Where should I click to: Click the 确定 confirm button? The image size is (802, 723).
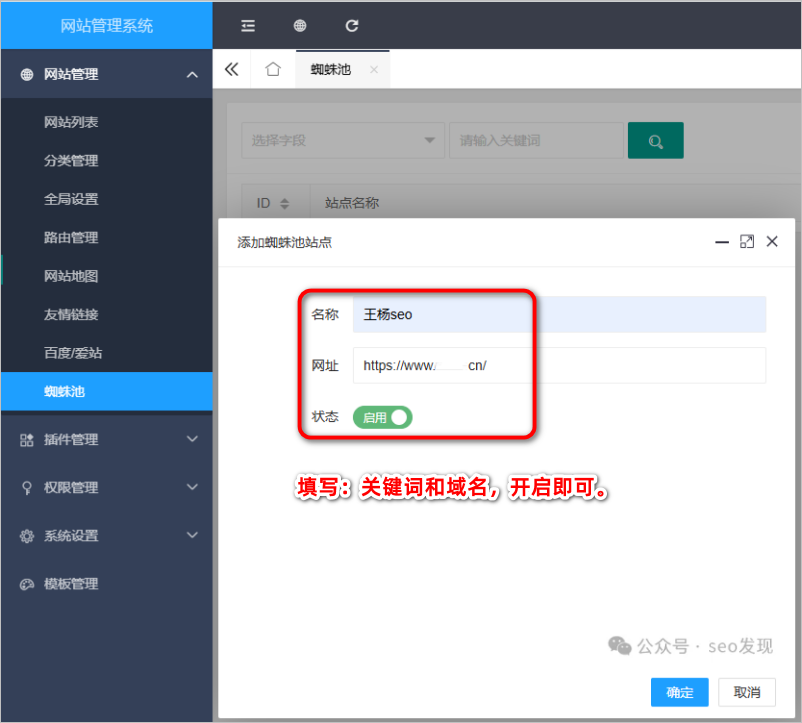(x=679, y=692)
